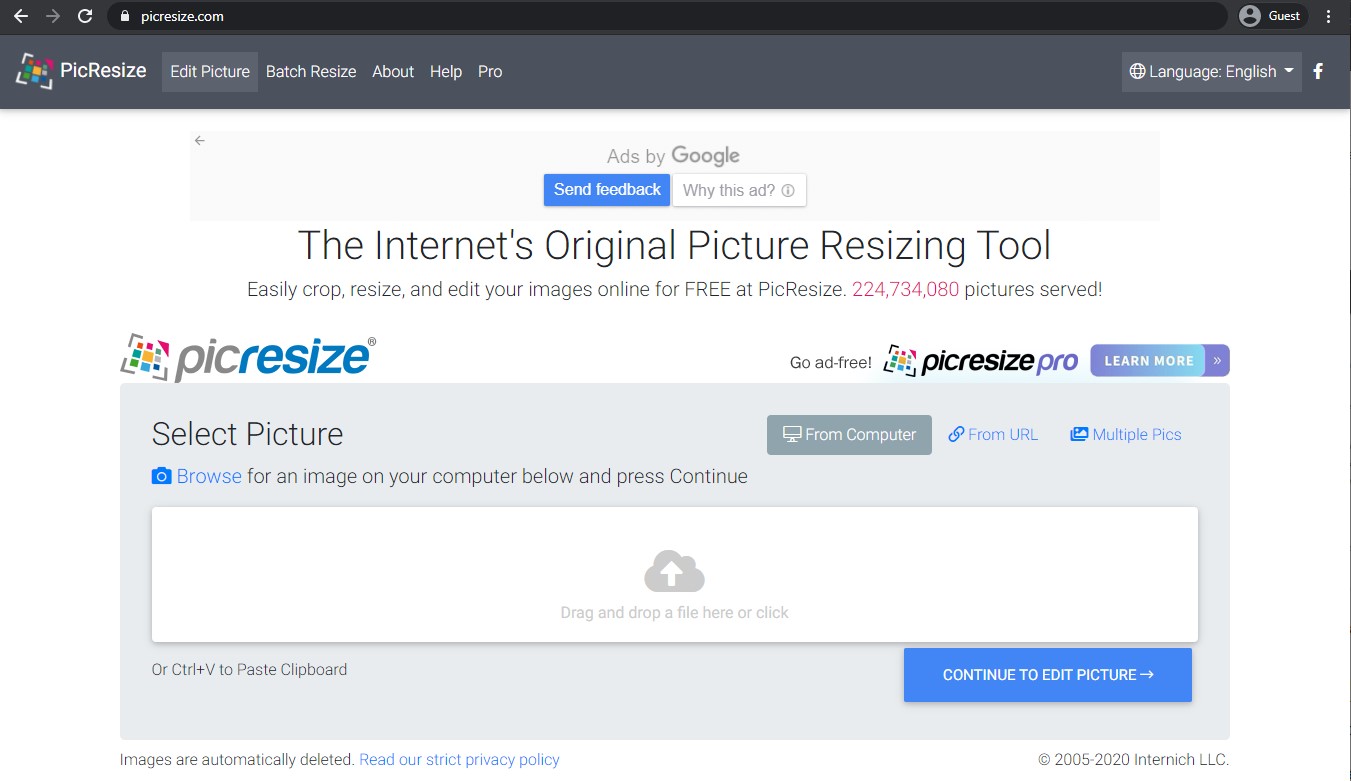Click the Why this ad? button
1351x781 pixels.
[739, 190]
